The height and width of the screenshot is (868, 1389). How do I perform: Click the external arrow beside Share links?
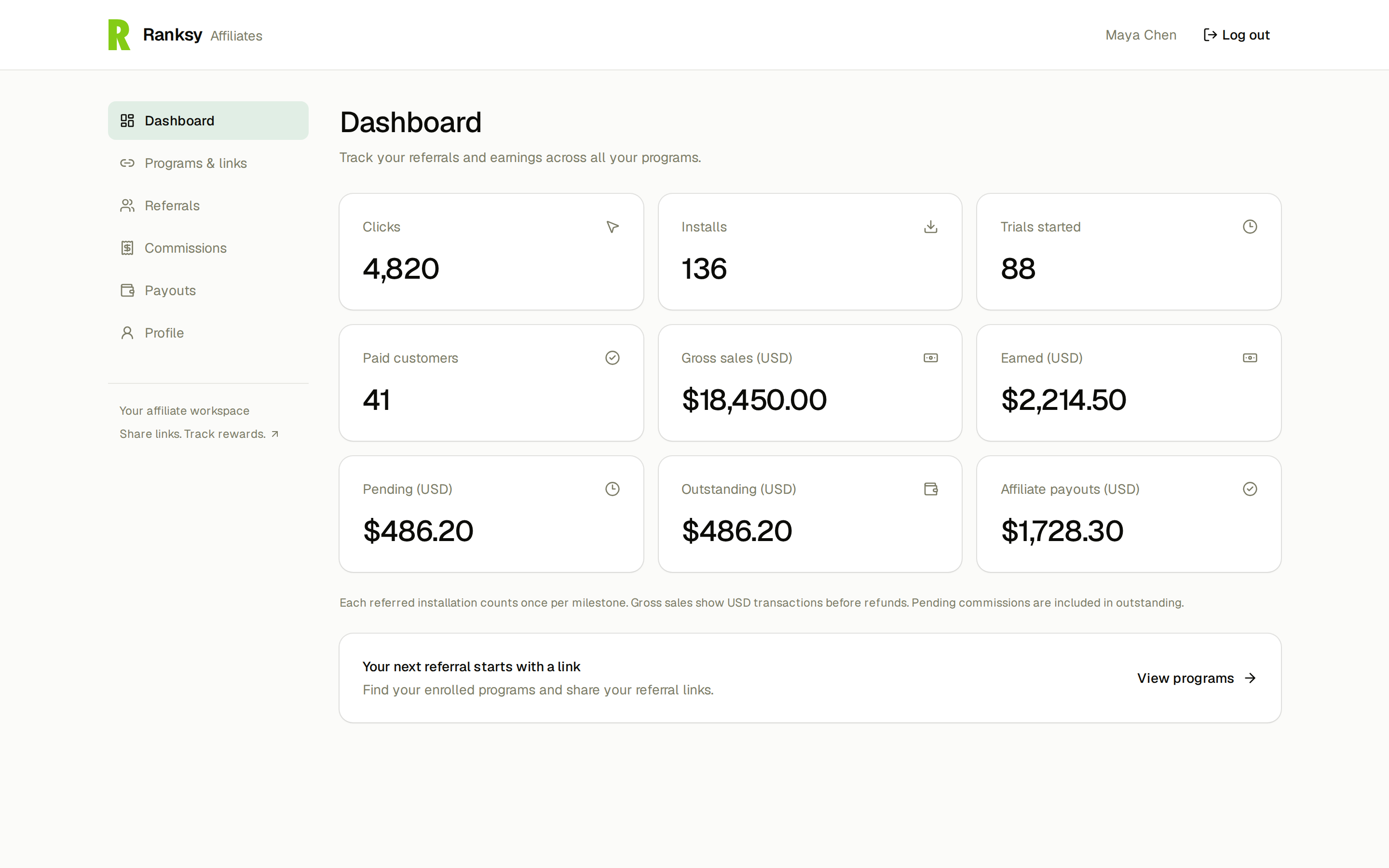[x=275, y=434]
